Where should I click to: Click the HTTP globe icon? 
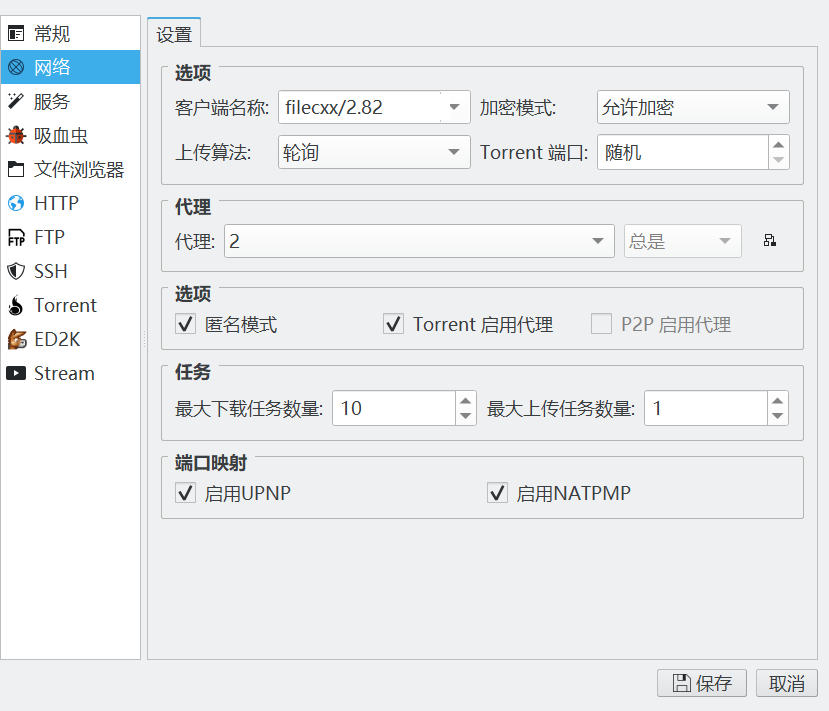[16, 203]
